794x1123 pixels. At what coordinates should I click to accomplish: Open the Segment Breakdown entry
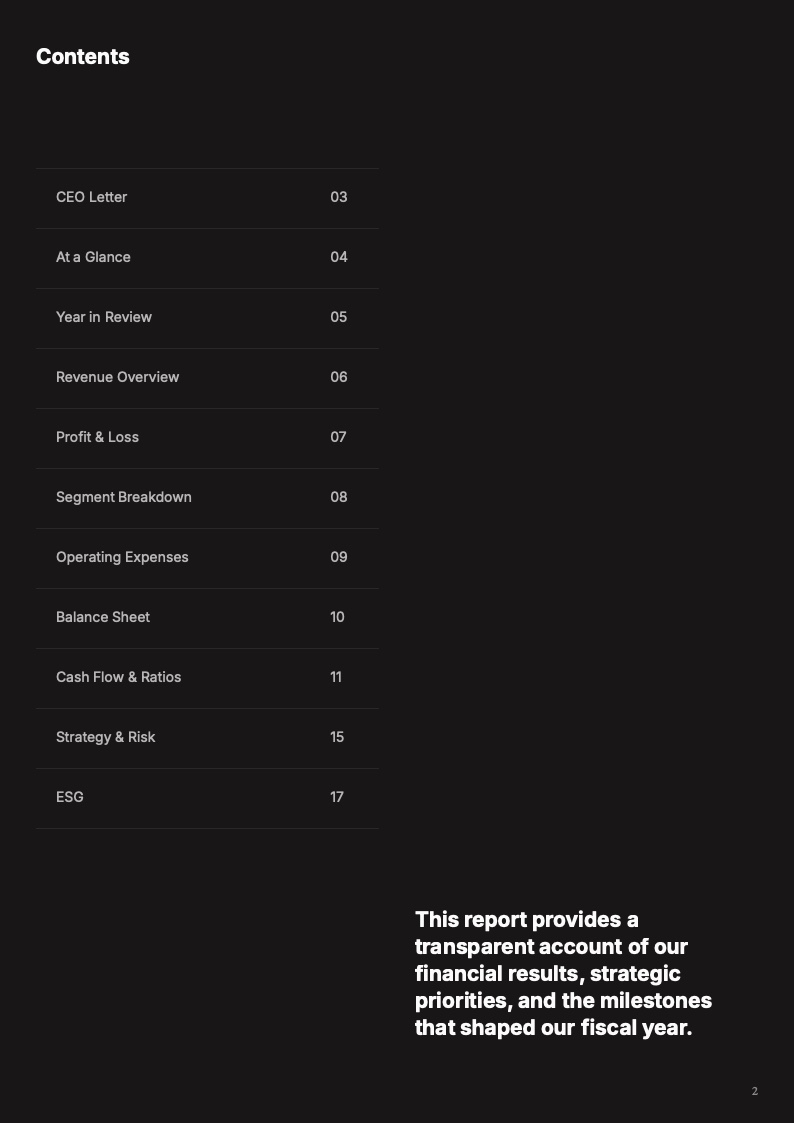tap(123, 497)
